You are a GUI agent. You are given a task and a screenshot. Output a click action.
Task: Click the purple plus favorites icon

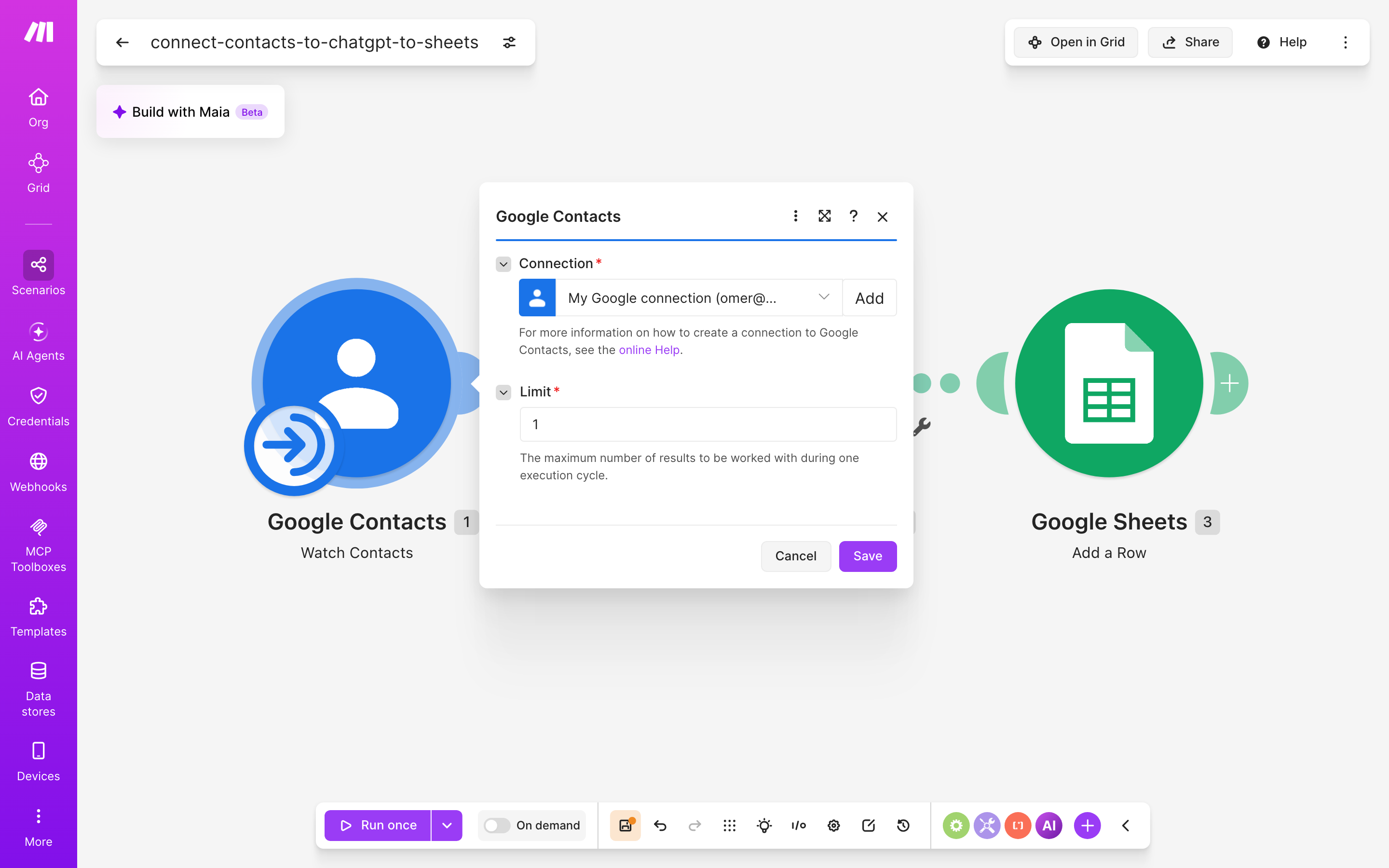1087,825
